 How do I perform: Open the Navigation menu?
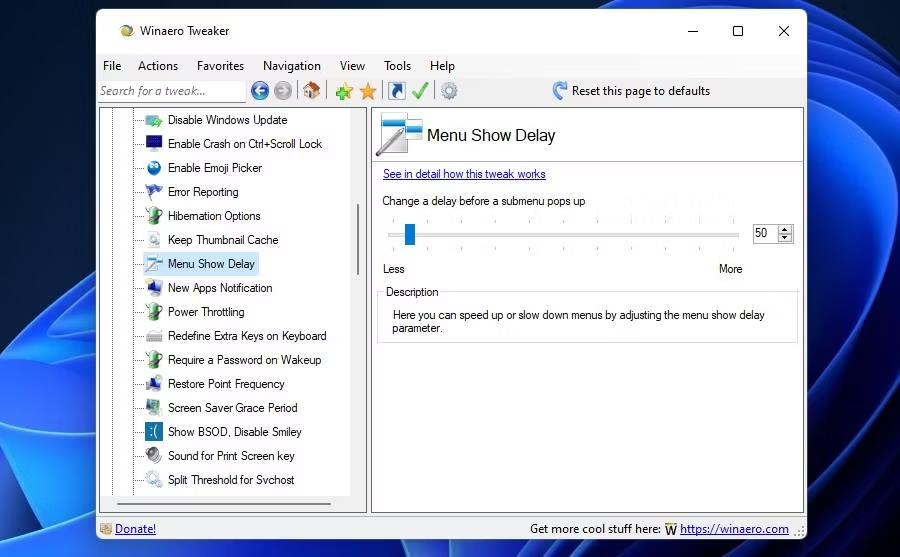[x=292, y=66]
